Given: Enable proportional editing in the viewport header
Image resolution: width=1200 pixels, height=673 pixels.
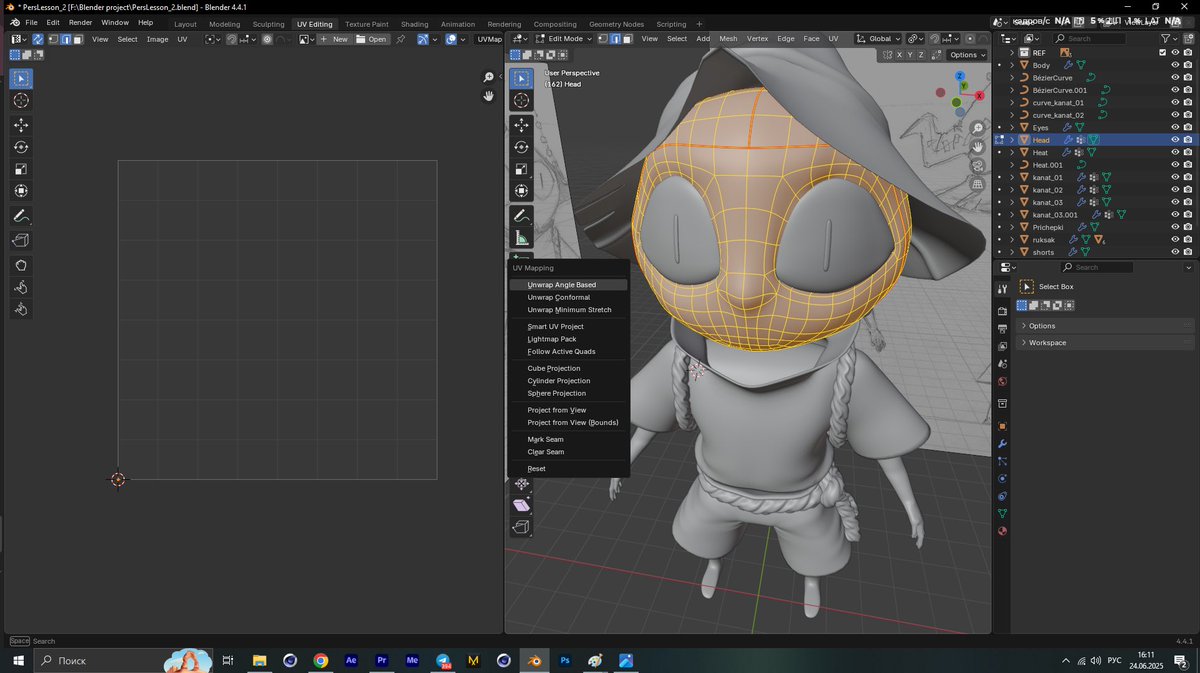Looking at the screenshot, I should [970, 38].
